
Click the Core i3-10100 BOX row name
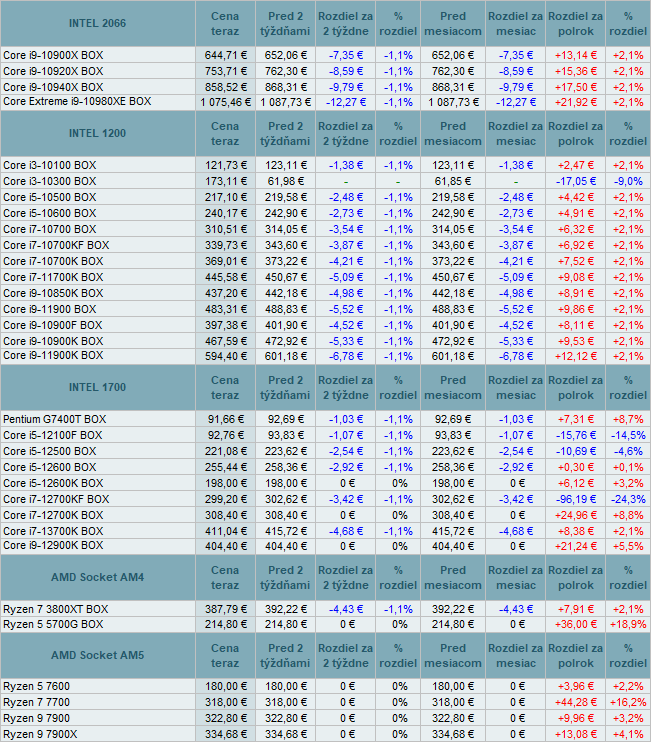(x=50, y=166)
